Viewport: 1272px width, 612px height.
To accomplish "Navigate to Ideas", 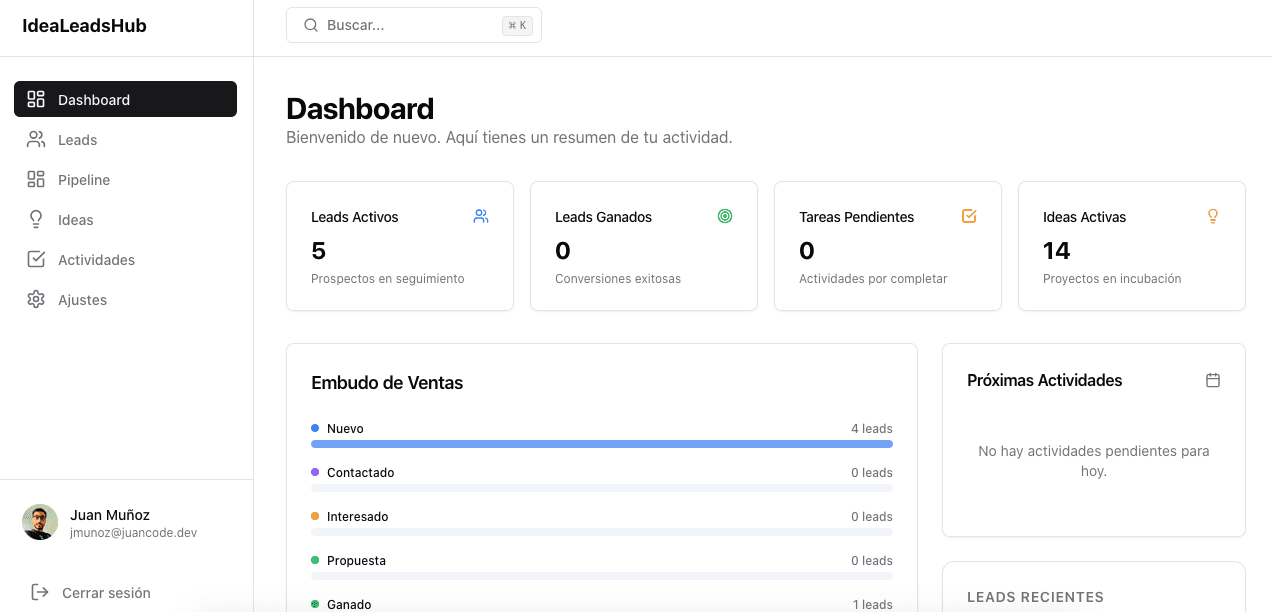I will click(125, 219).
